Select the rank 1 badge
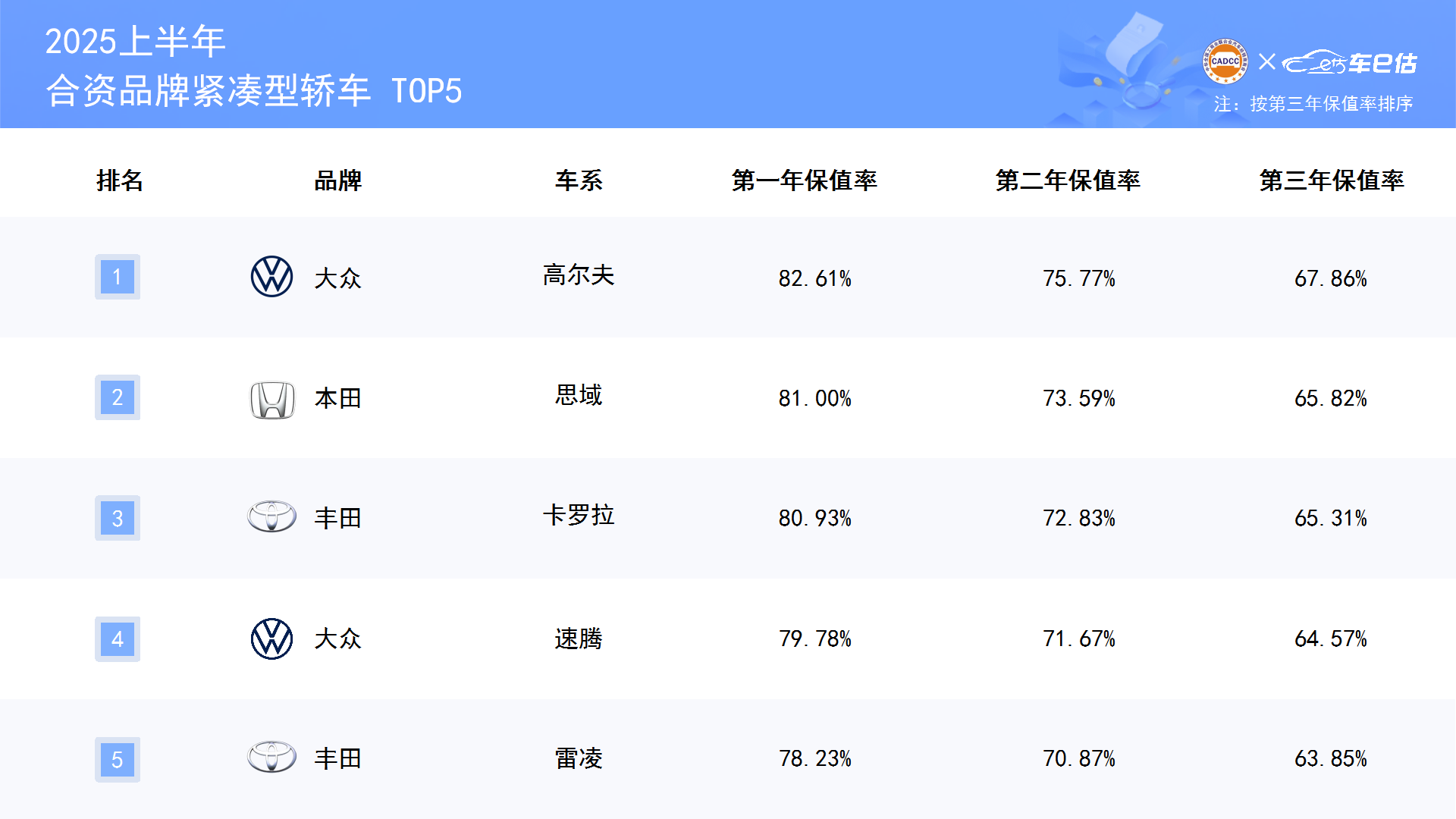The width and height of the screenshot is (1456, 819). click(x=118, y=277)
